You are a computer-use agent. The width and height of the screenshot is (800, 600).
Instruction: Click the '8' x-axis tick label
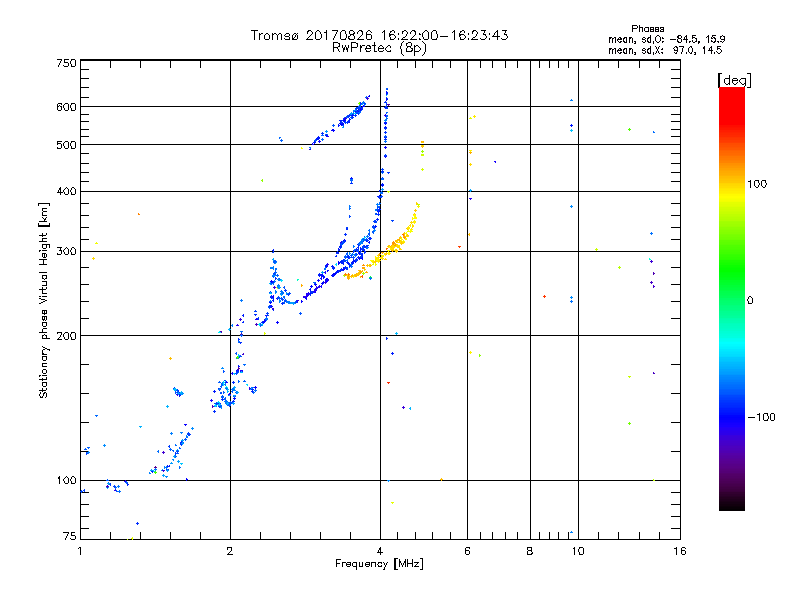pyautogui.click(x=530, y=551)
